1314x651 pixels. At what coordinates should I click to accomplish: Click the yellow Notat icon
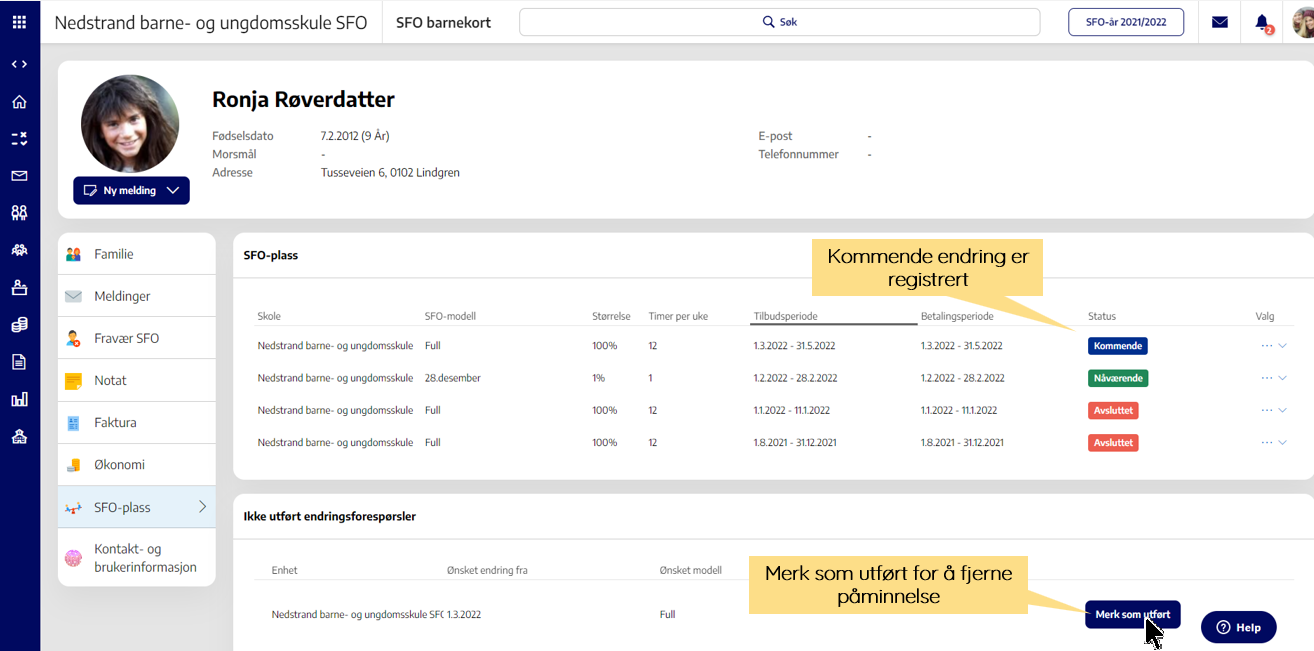(x=73, y=381)
